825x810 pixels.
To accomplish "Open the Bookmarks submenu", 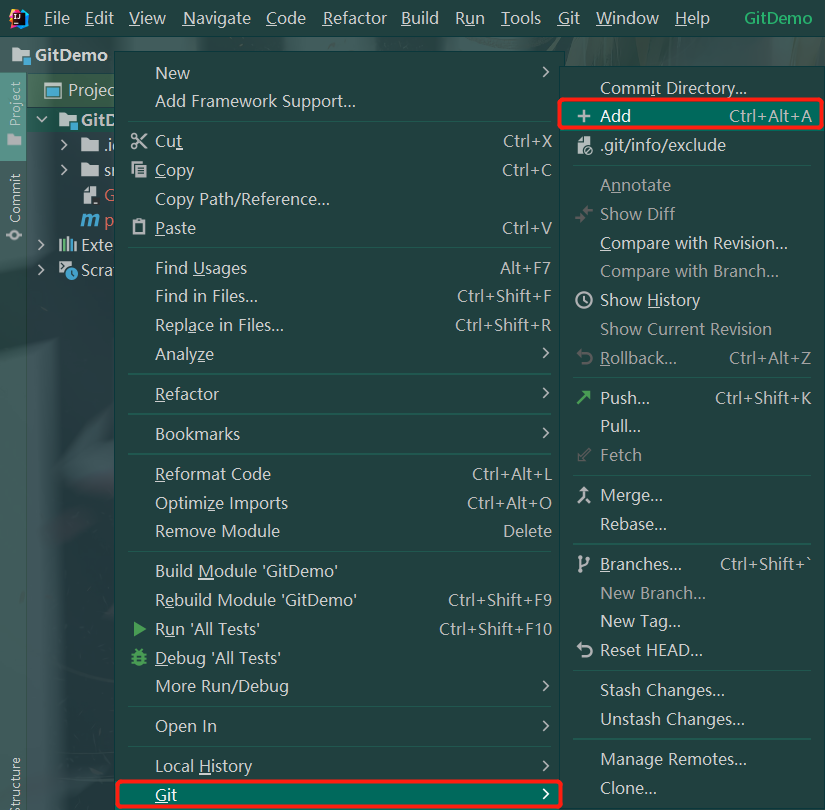I will [339, 434].
